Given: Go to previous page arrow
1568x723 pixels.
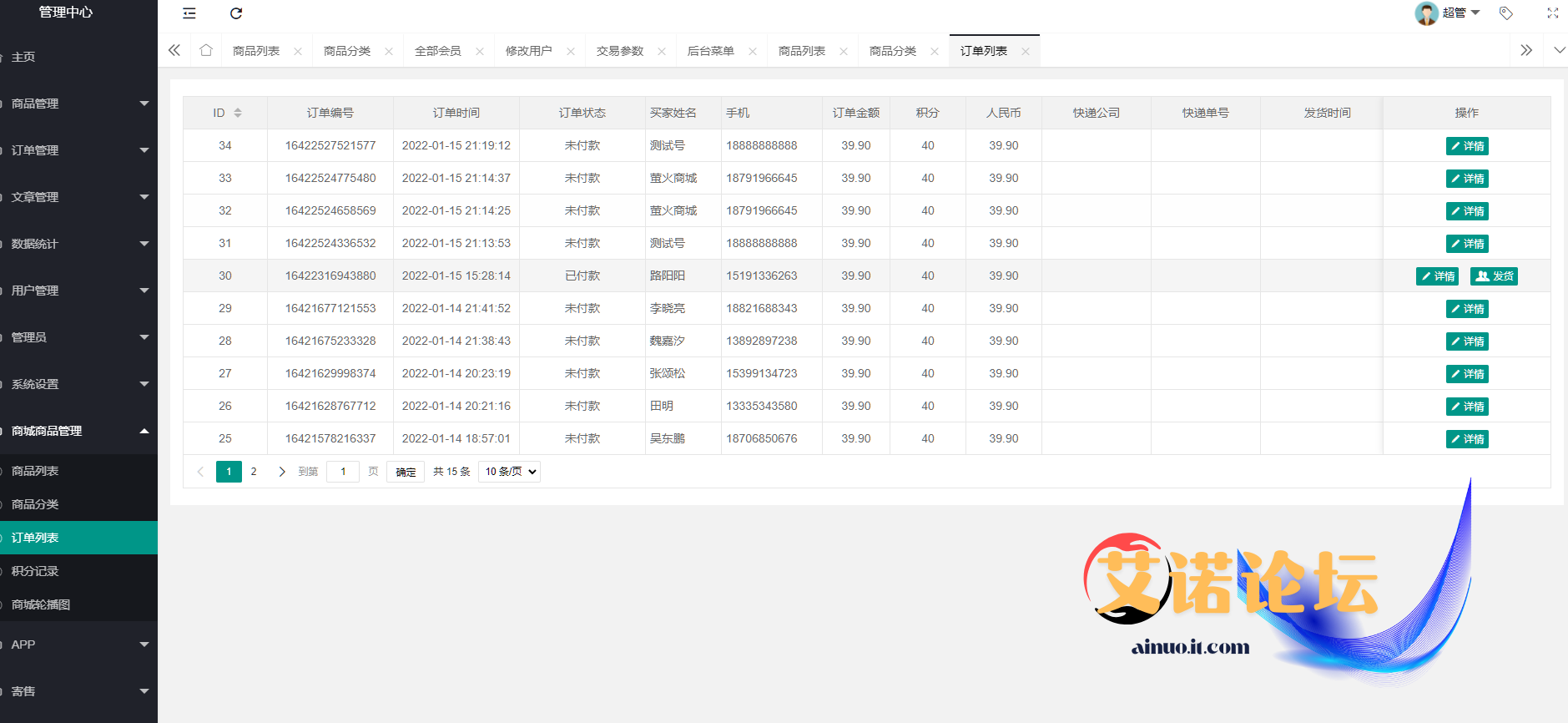Looking at the screenshot, I should 200,472.
